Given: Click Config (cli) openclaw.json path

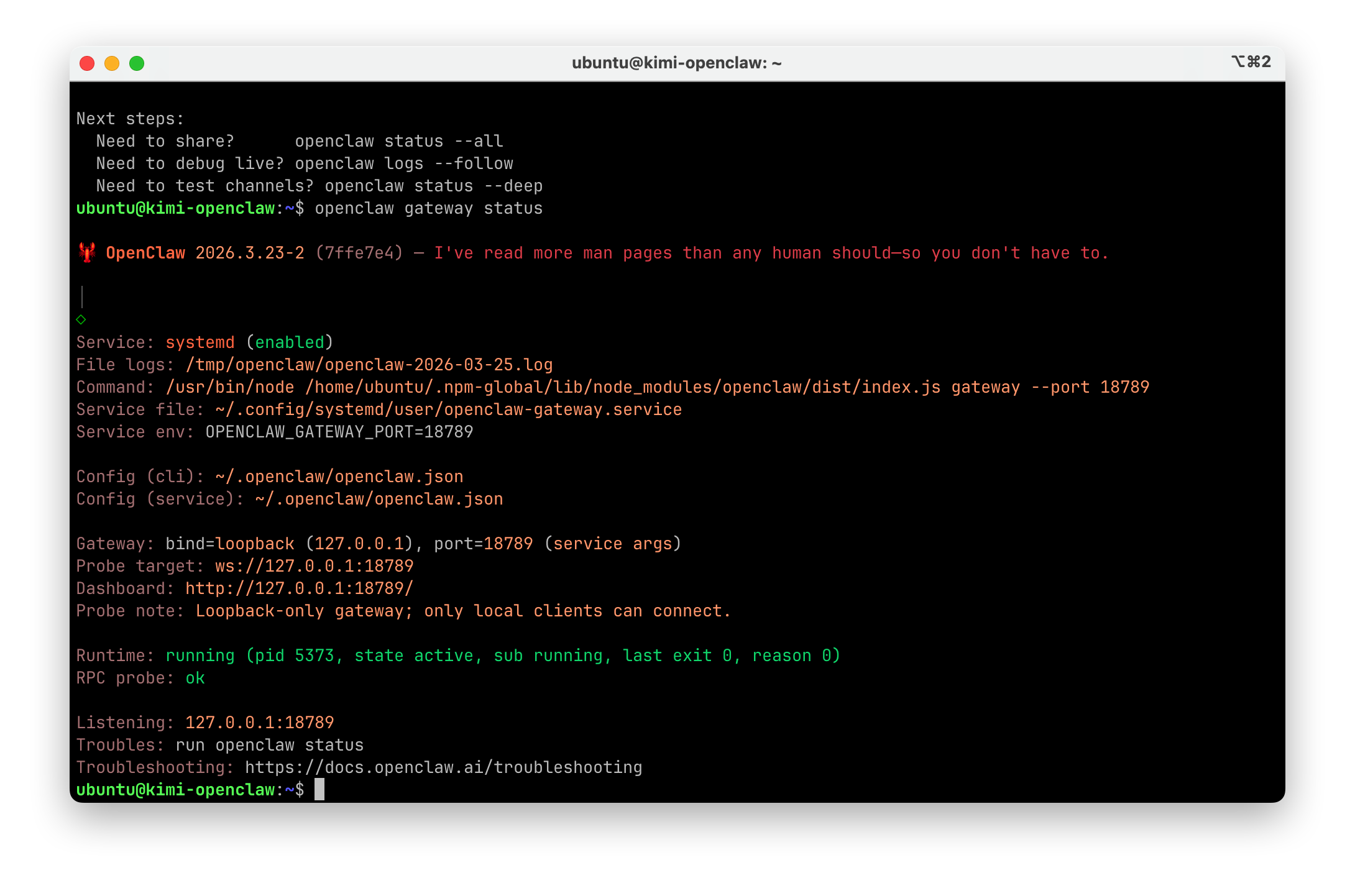Looking at the screenshot, I should point(339,477).
